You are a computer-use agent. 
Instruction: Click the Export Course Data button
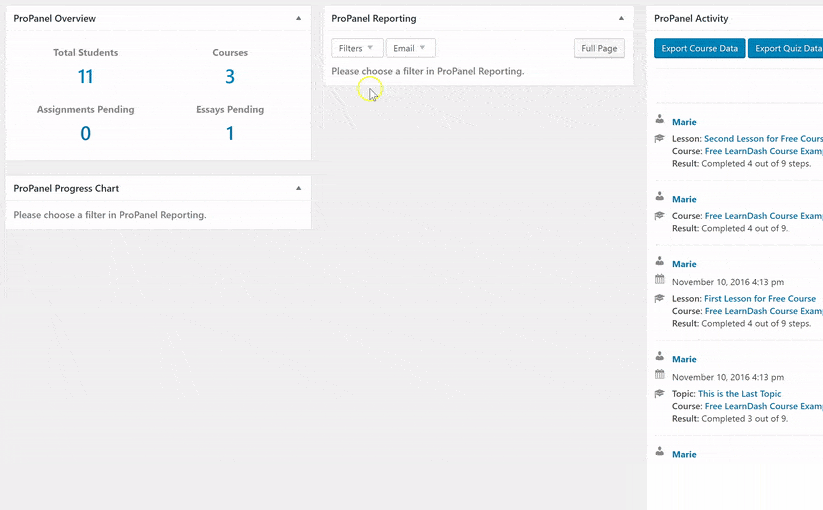(699, 48)
